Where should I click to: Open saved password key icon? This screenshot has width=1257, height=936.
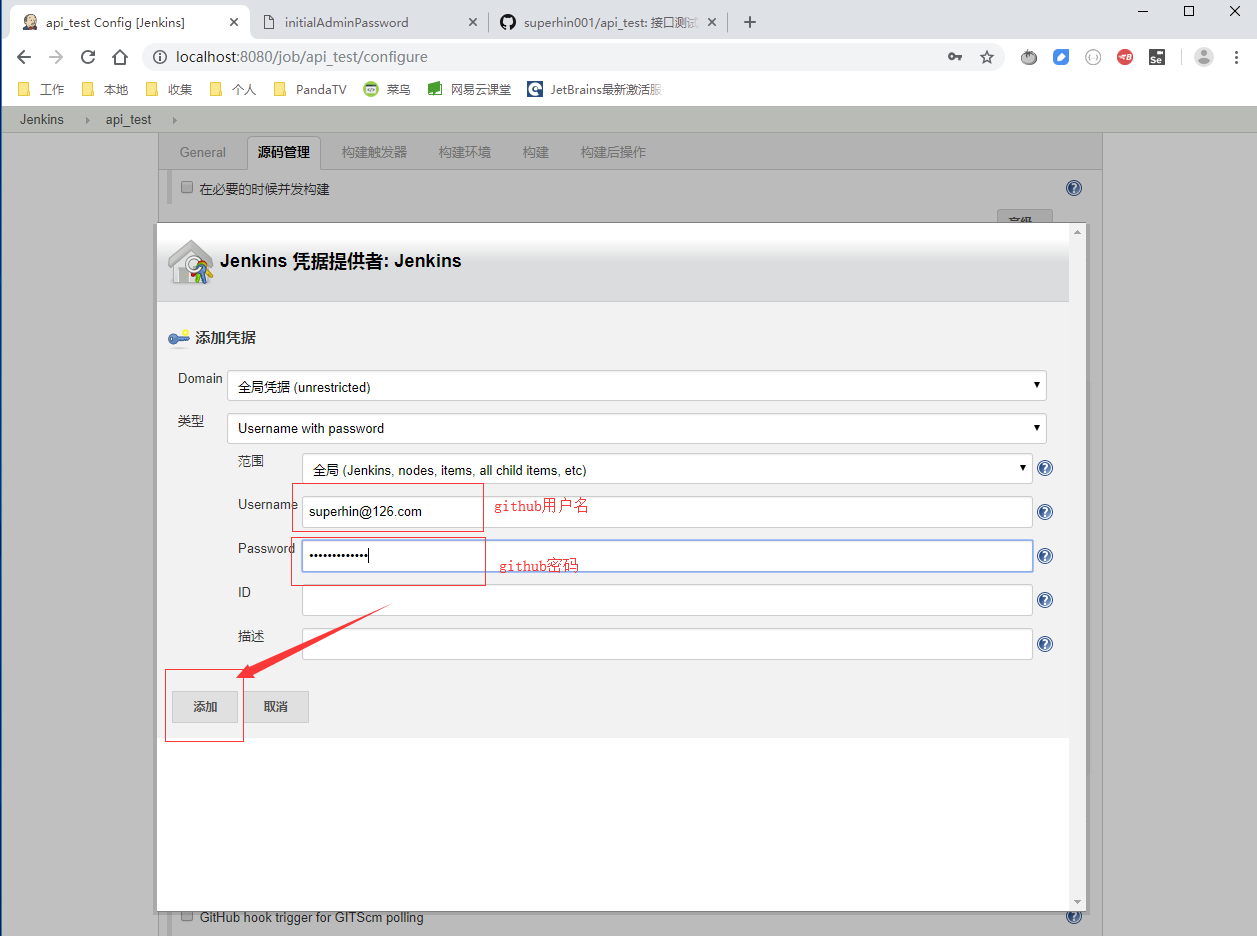955,57
